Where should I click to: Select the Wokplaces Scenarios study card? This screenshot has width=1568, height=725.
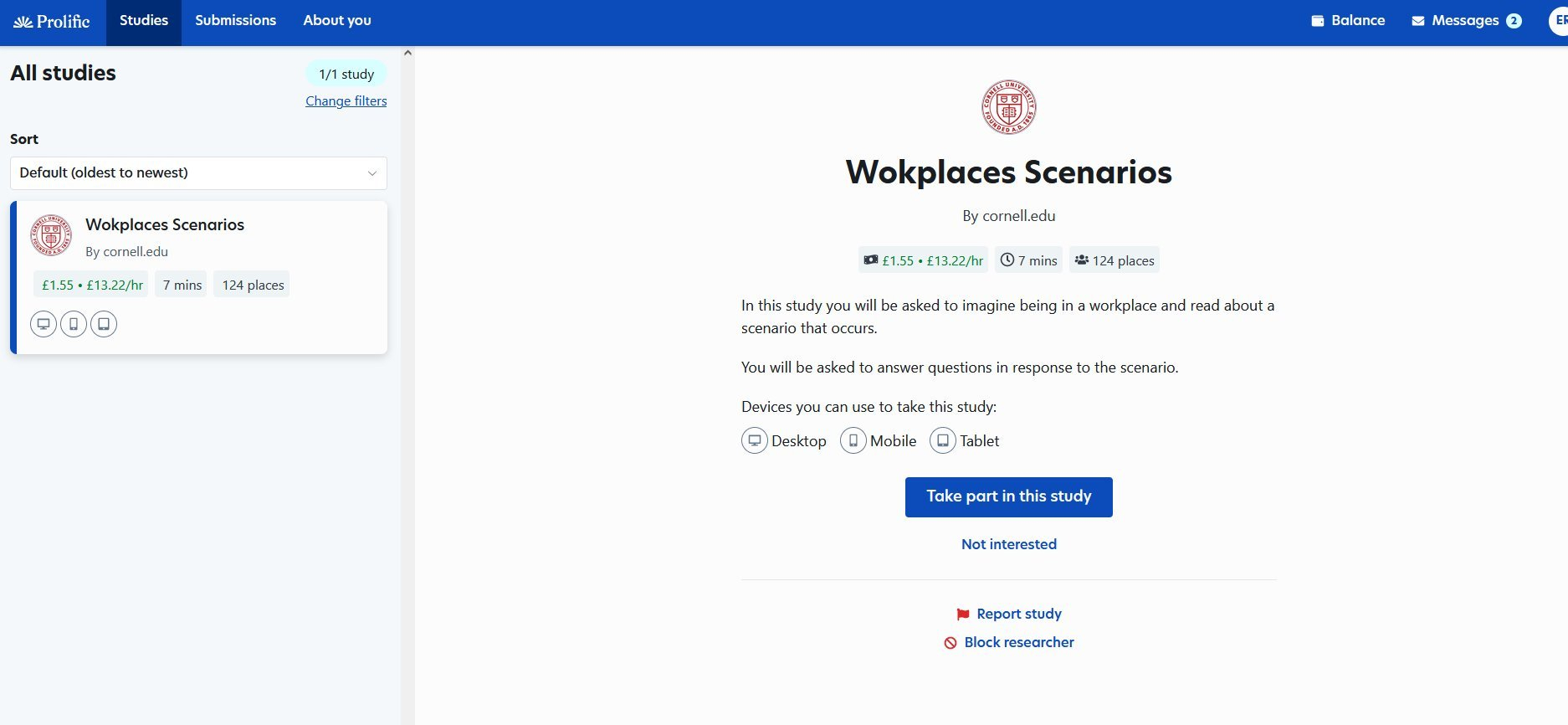199,277
